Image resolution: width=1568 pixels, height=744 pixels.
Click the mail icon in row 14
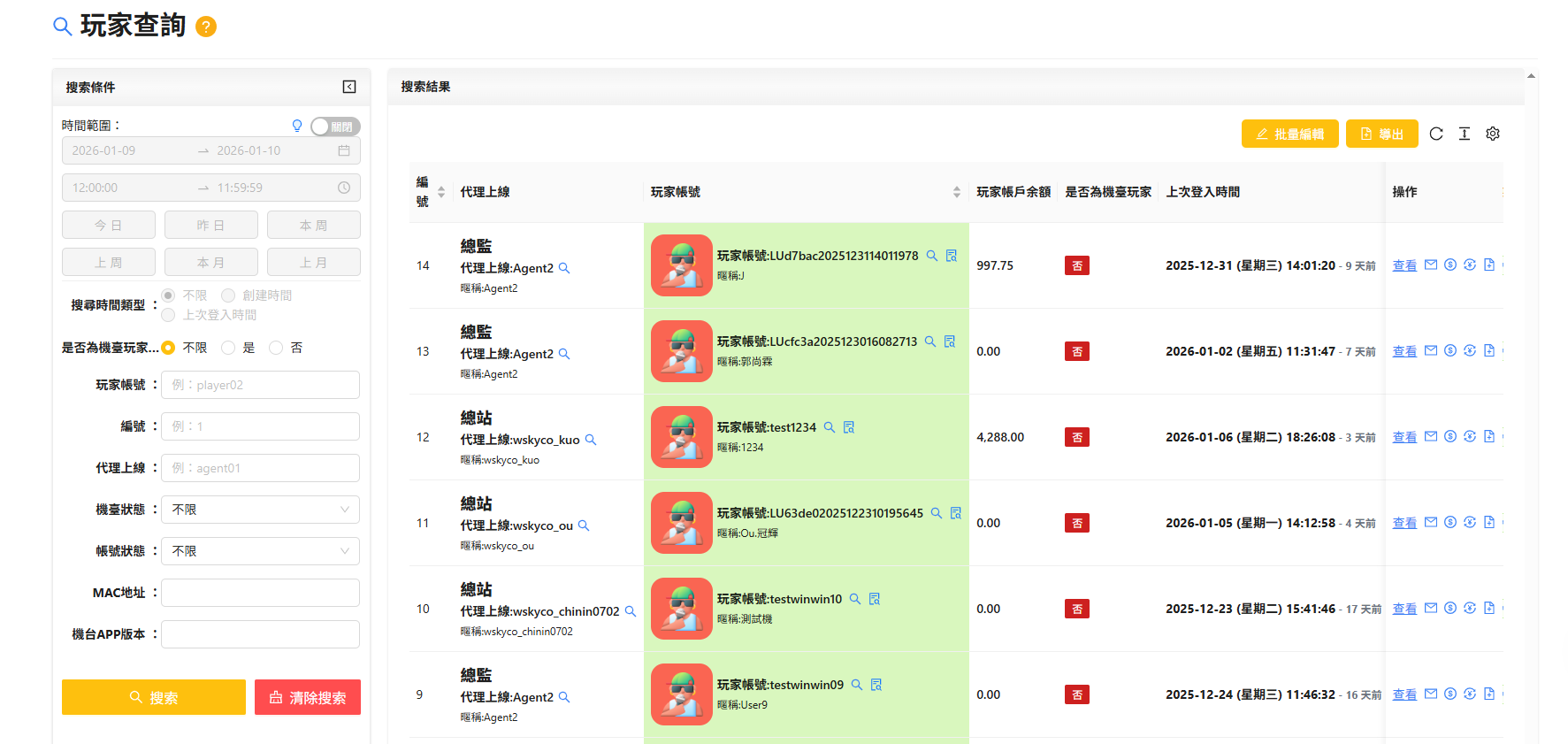[1431, 265]
